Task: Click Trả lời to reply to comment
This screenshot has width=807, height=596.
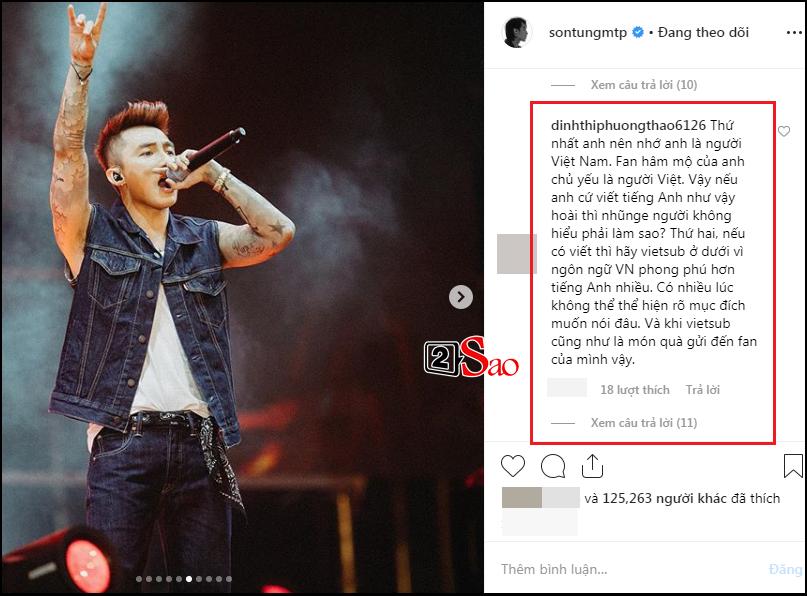Action: pos(703,390)
